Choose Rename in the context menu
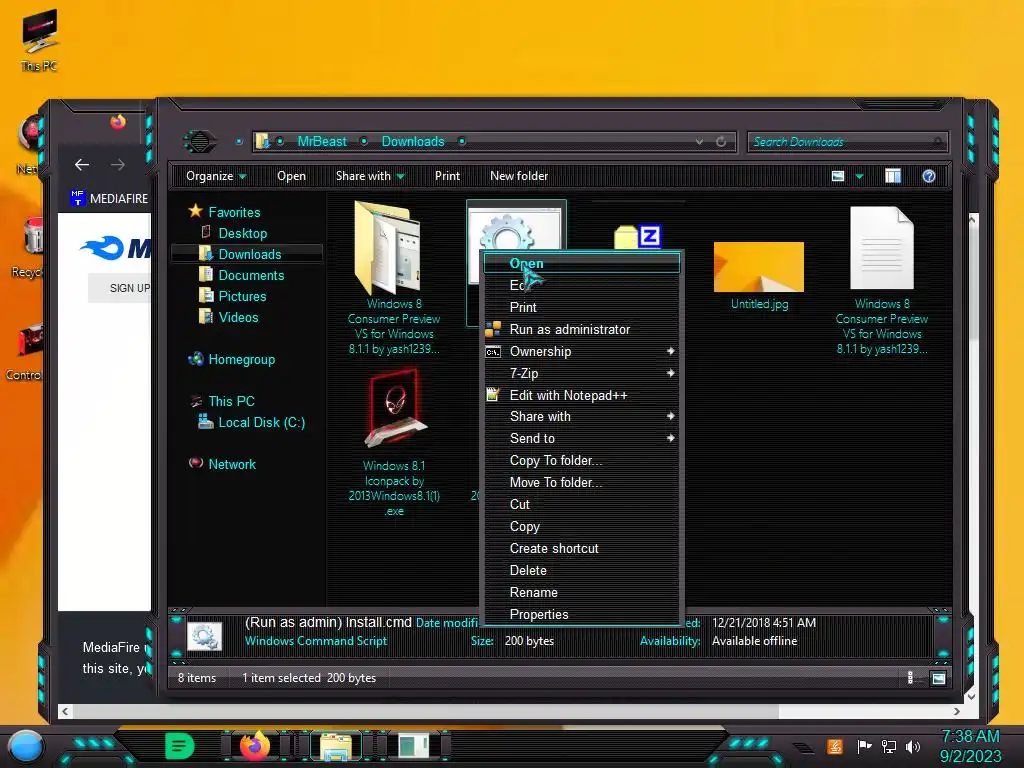 click(581, 592)
